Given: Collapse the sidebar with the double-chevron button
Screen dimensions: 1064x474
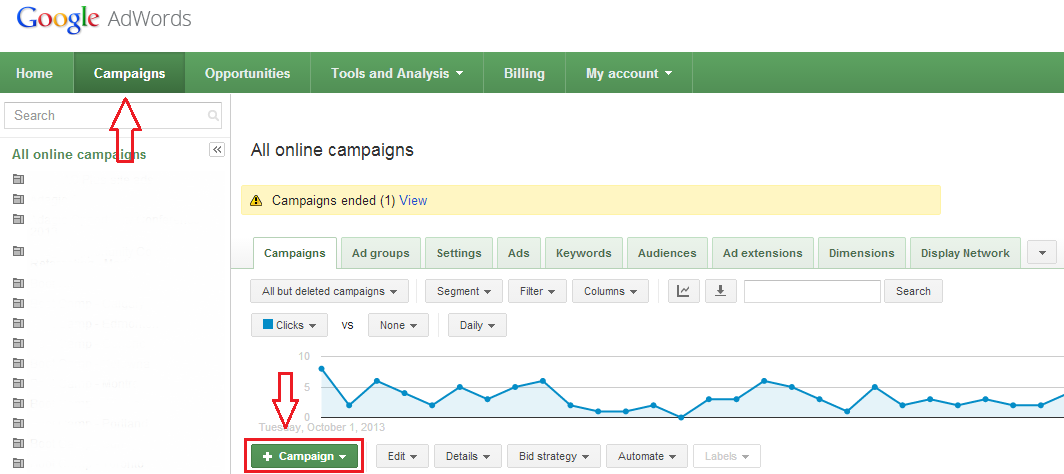Looking at the screenshot, I should [x=216, y=150].
